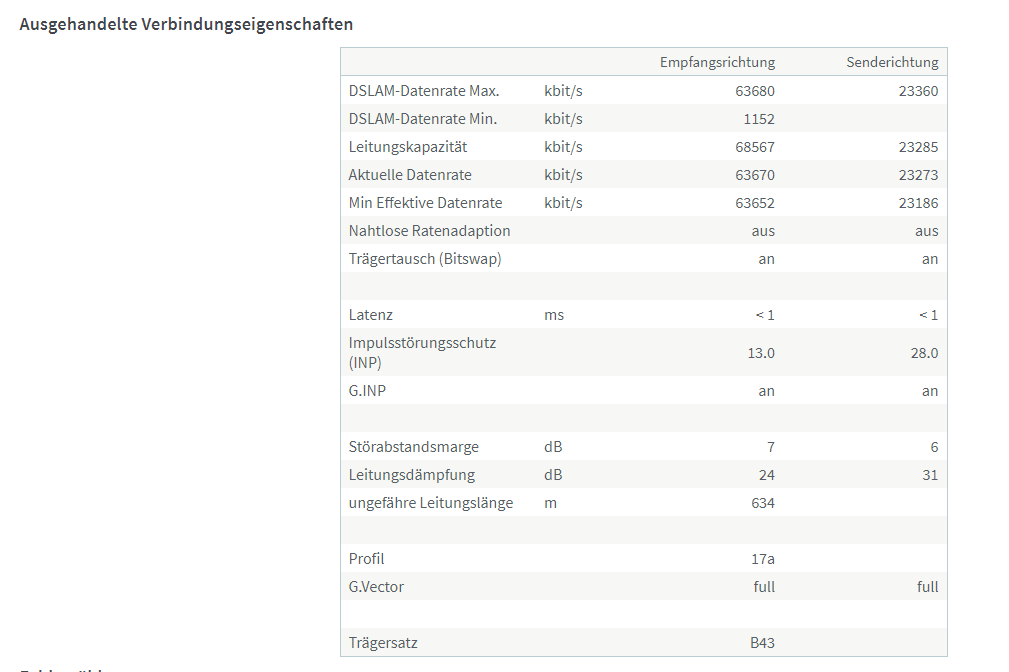Click the Störabstandsmarge row label

coord(413,447)
